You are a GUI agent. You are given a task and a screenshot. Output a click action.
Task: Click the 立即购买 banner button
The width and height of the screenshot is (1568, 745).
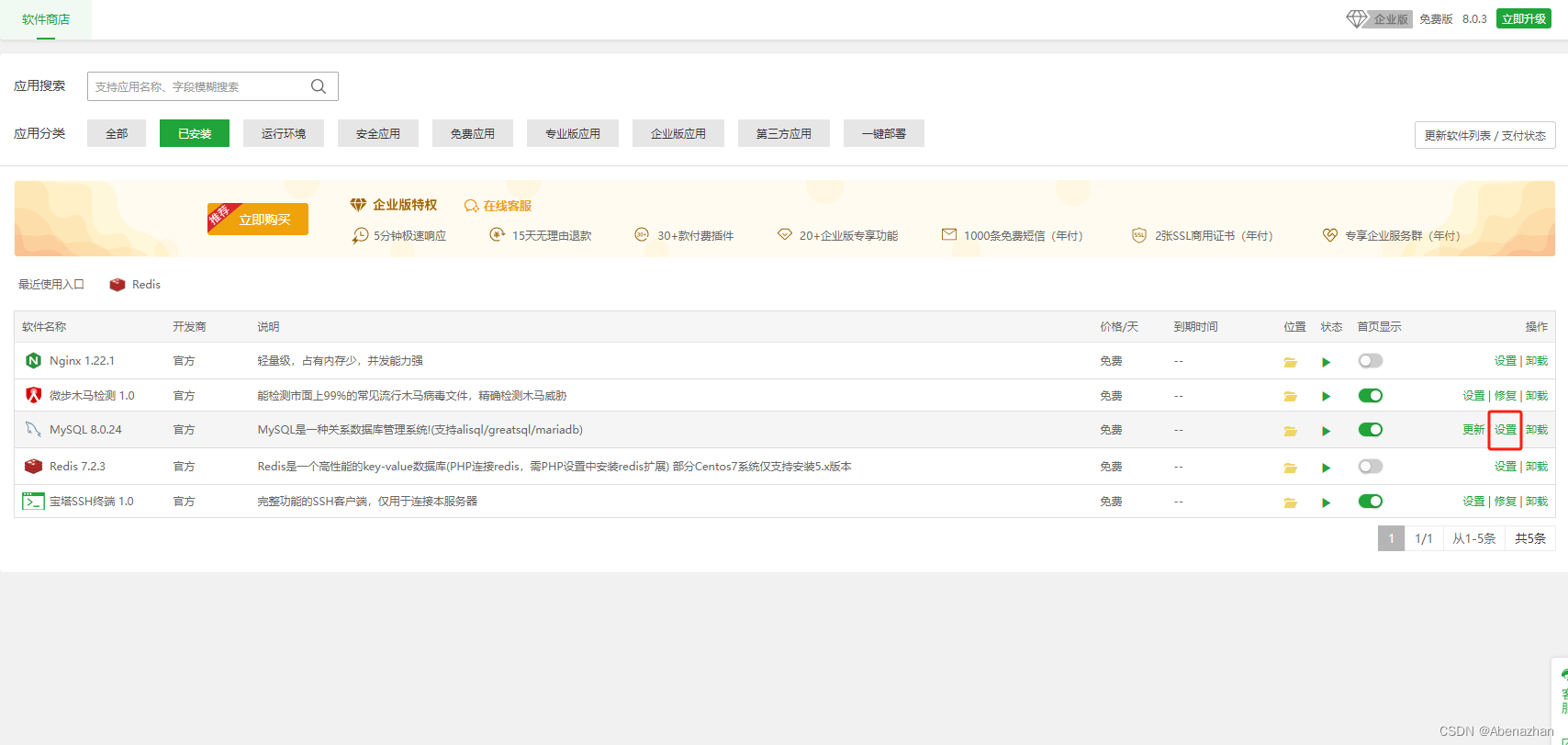point(258,220)
